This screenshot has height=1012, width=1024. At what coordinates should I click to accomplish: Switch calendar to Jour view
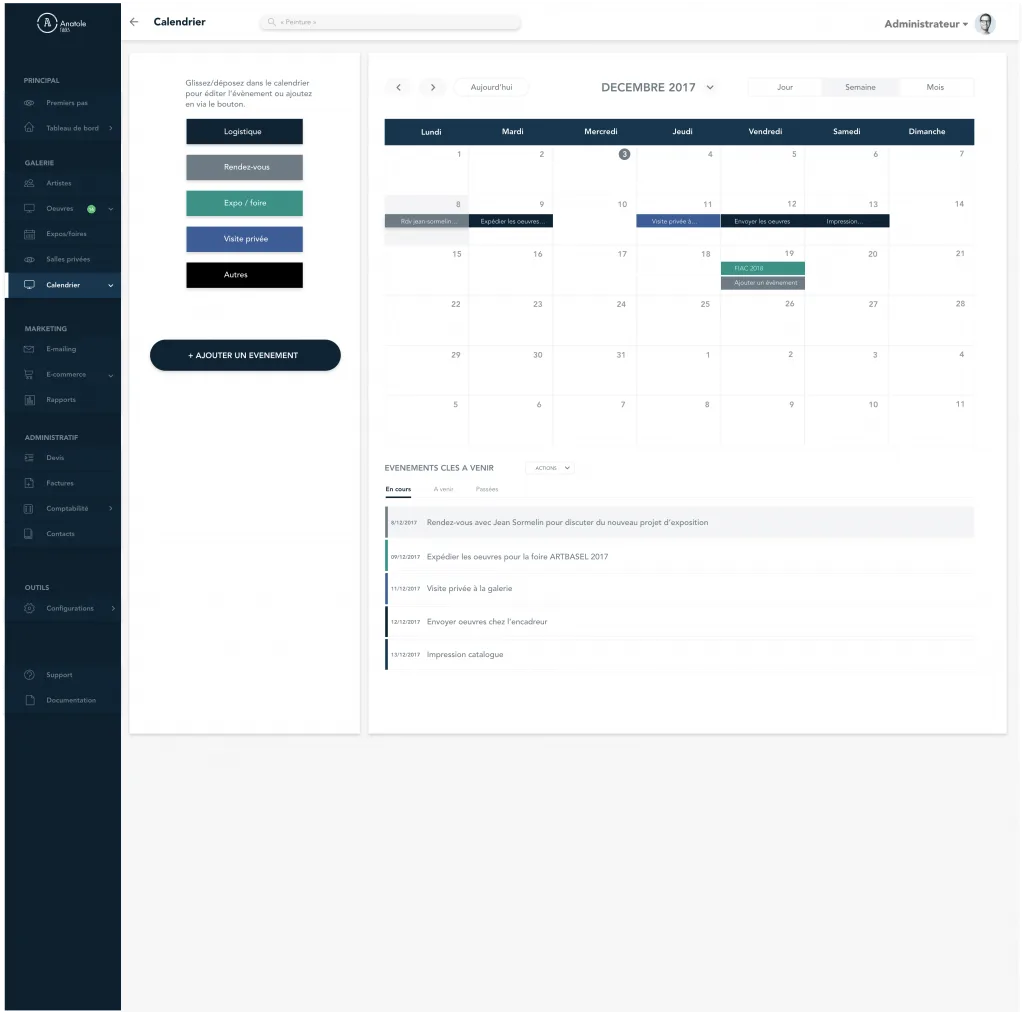785,87
